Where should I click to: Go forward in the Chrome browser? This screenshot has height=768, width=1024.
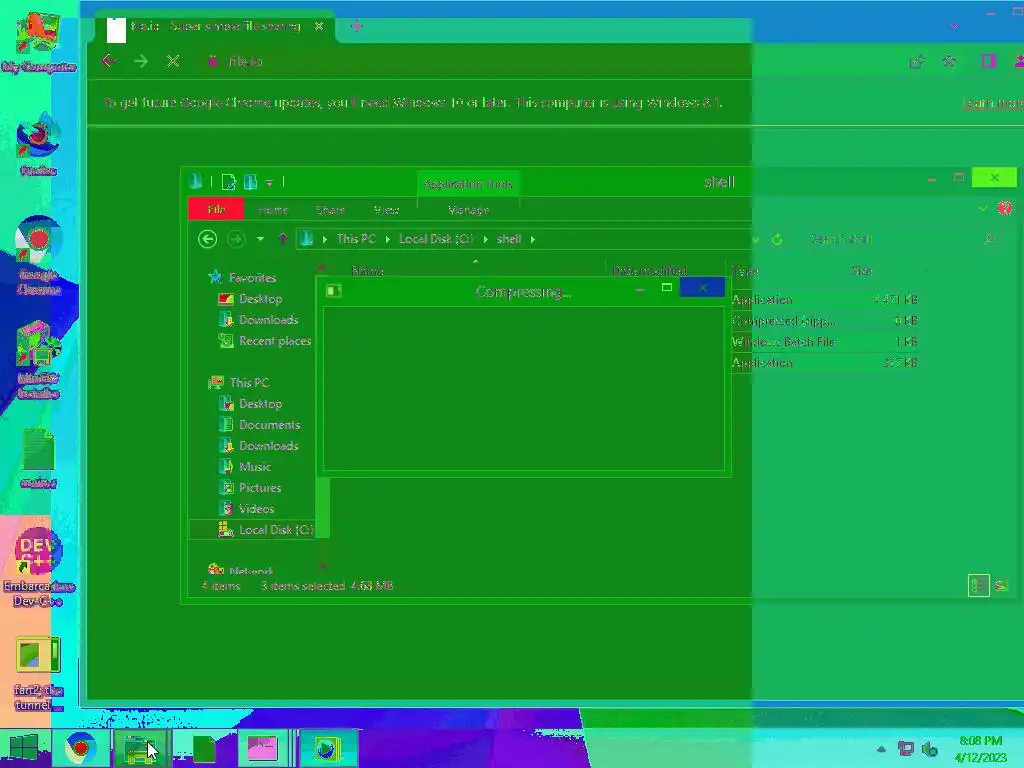point(141,61)
